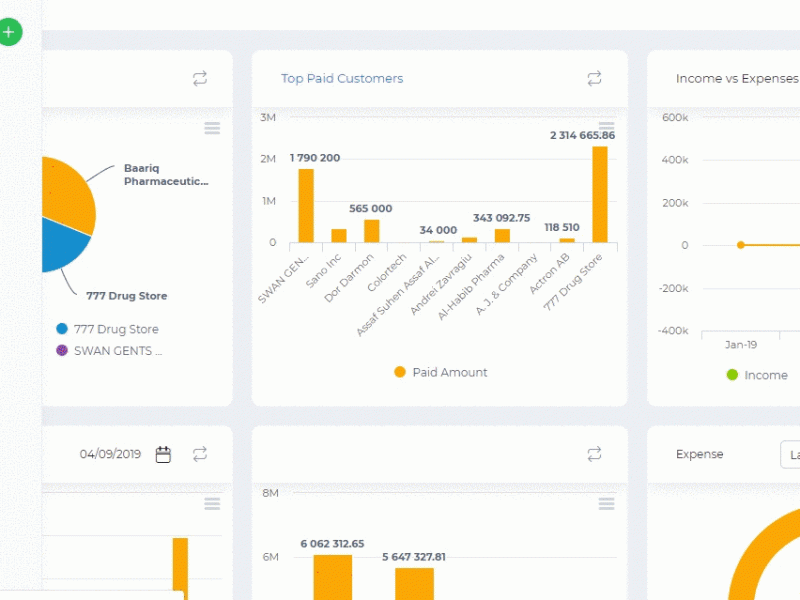Screen dimensions: 800x600
Task: Select the 04/09/2019 date field
Action: [x=110, y=454]
